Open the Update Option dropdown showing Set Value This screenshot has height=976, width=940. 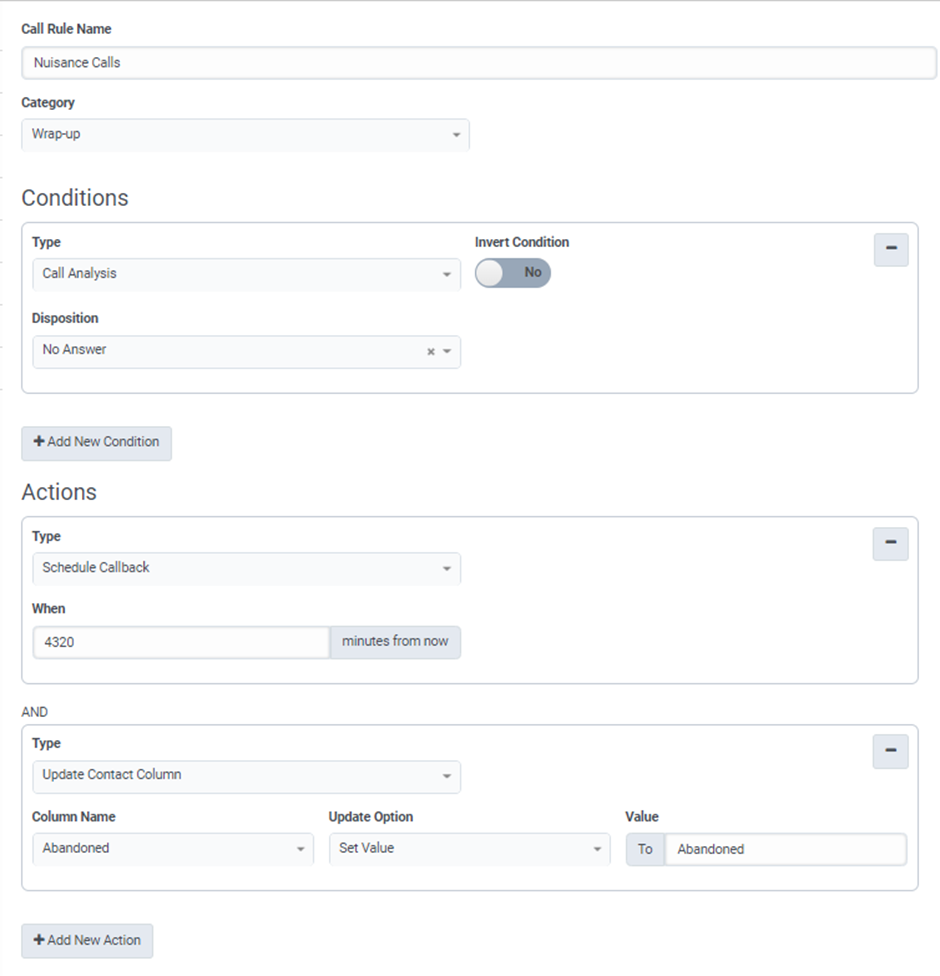tap(469, 849)
